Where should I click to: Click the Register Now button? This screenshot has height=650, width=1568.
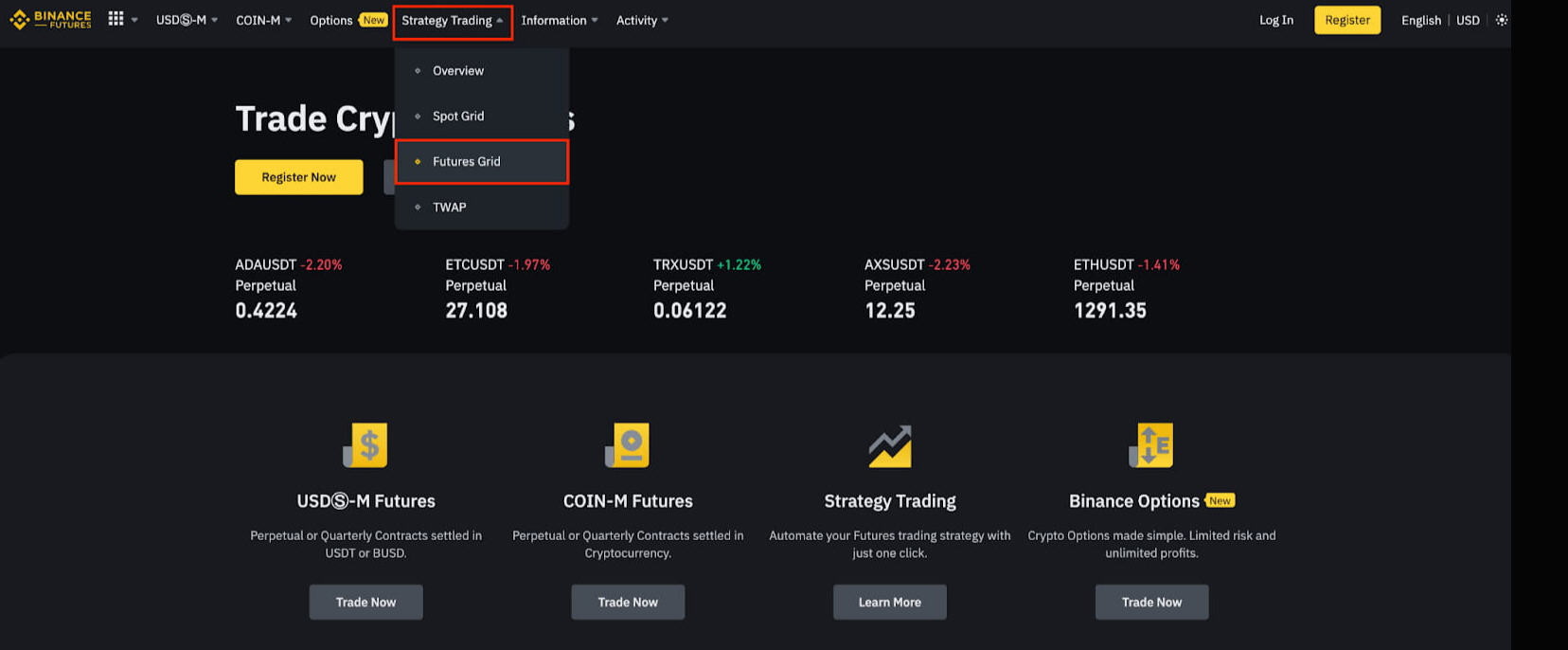click(299, 177)
